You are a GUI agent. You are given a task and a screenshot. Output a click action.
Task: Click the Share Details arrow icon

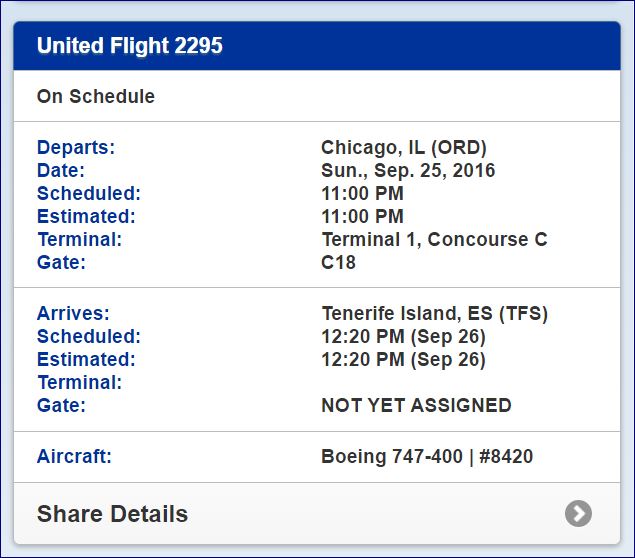coord(578,514)
